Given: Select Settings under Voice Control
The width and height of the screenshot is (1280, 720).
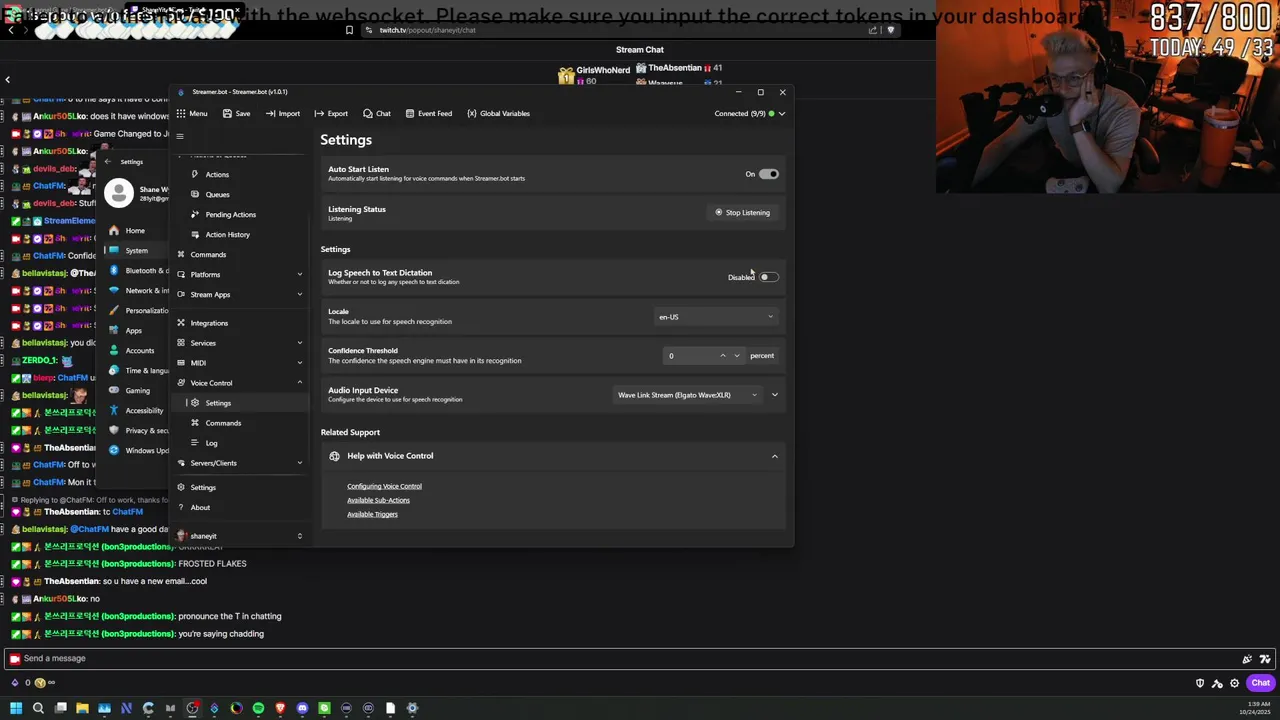Looking at the screenshot, I should point(240,403).
